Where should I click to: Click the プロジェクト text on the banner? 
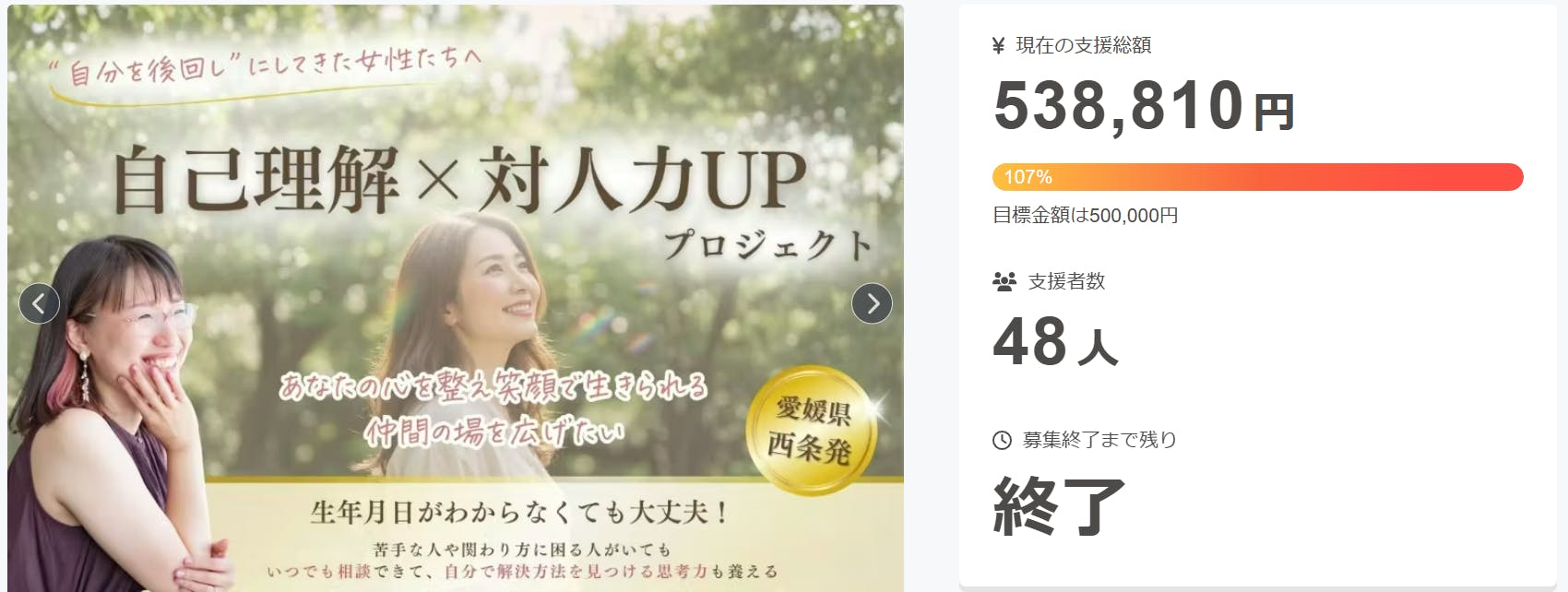[768, 244]
